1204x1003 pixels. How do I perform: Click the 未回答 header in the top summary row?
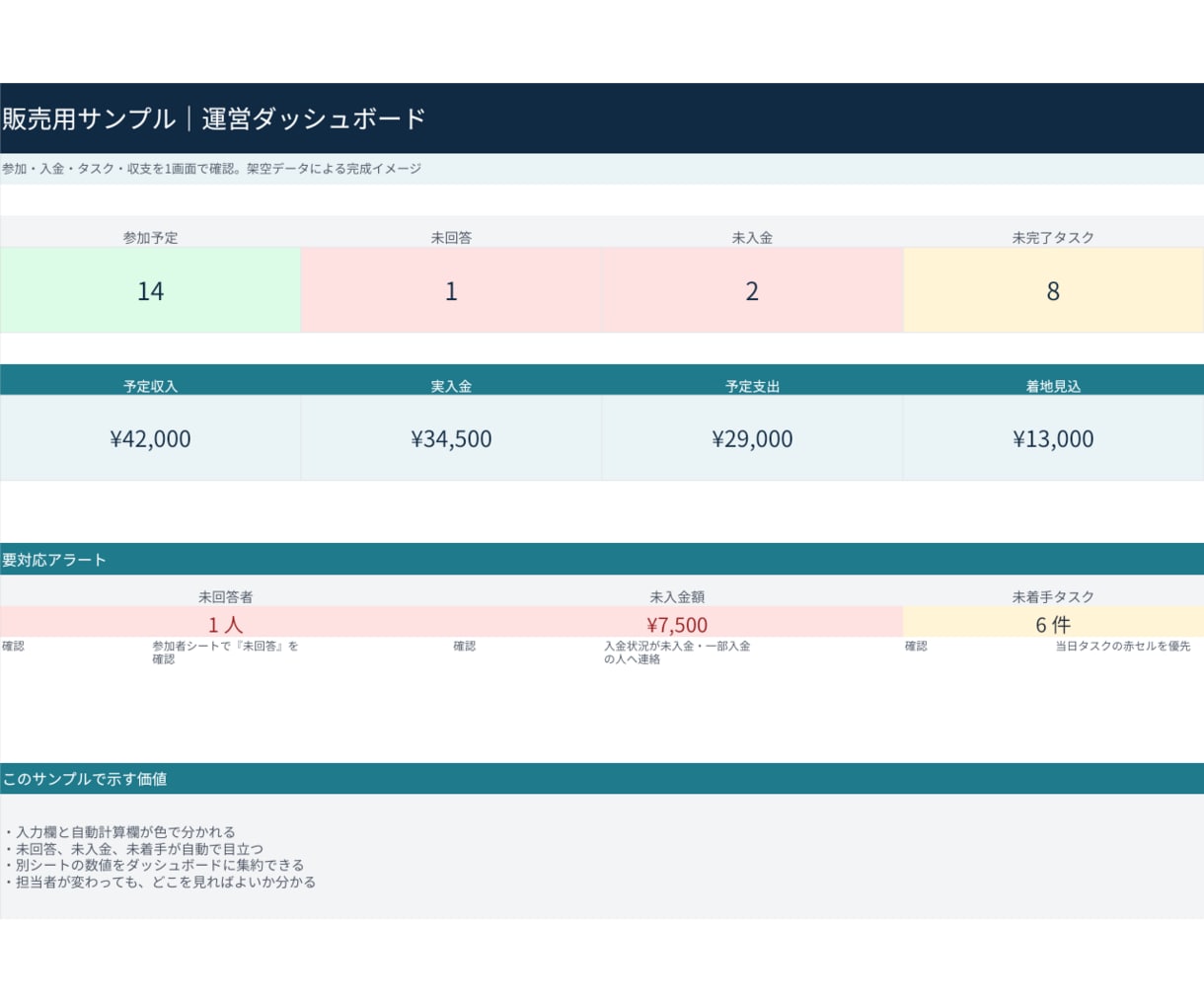click(x=451, y=238)
